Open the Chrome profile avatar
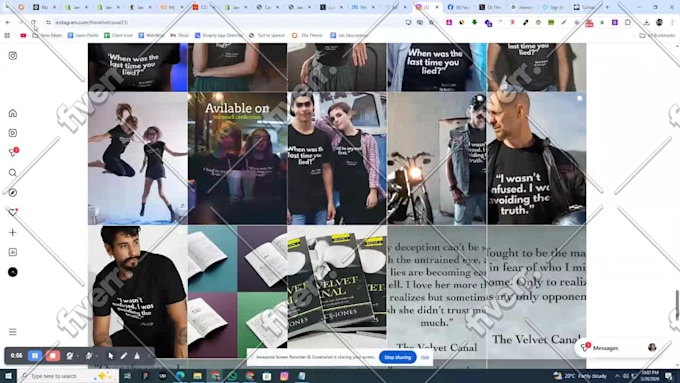Viewport: 680px width, 383px height. tap(659, 22)
